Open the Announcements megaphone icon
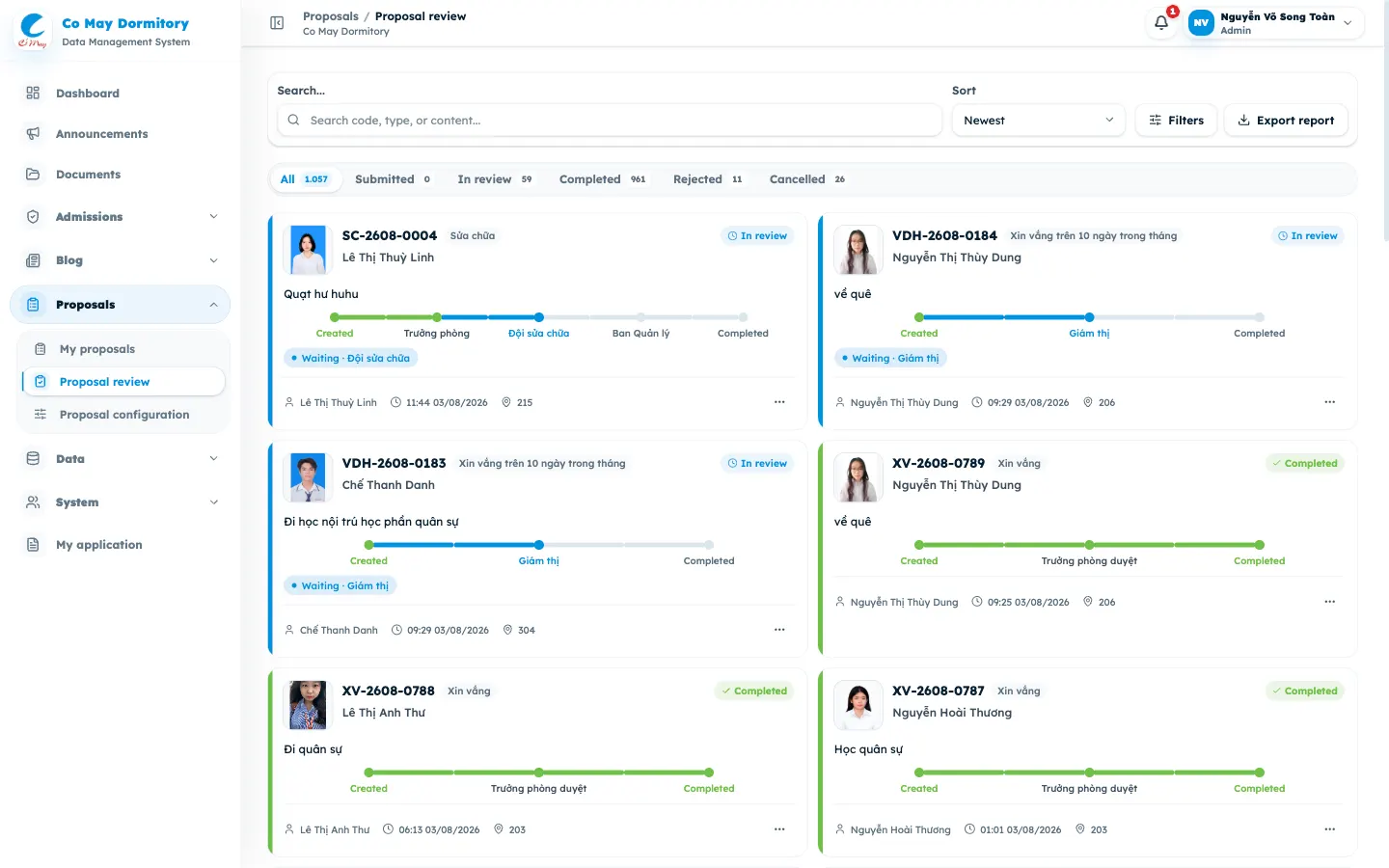 pyautogui.click(x=33, y=134)
